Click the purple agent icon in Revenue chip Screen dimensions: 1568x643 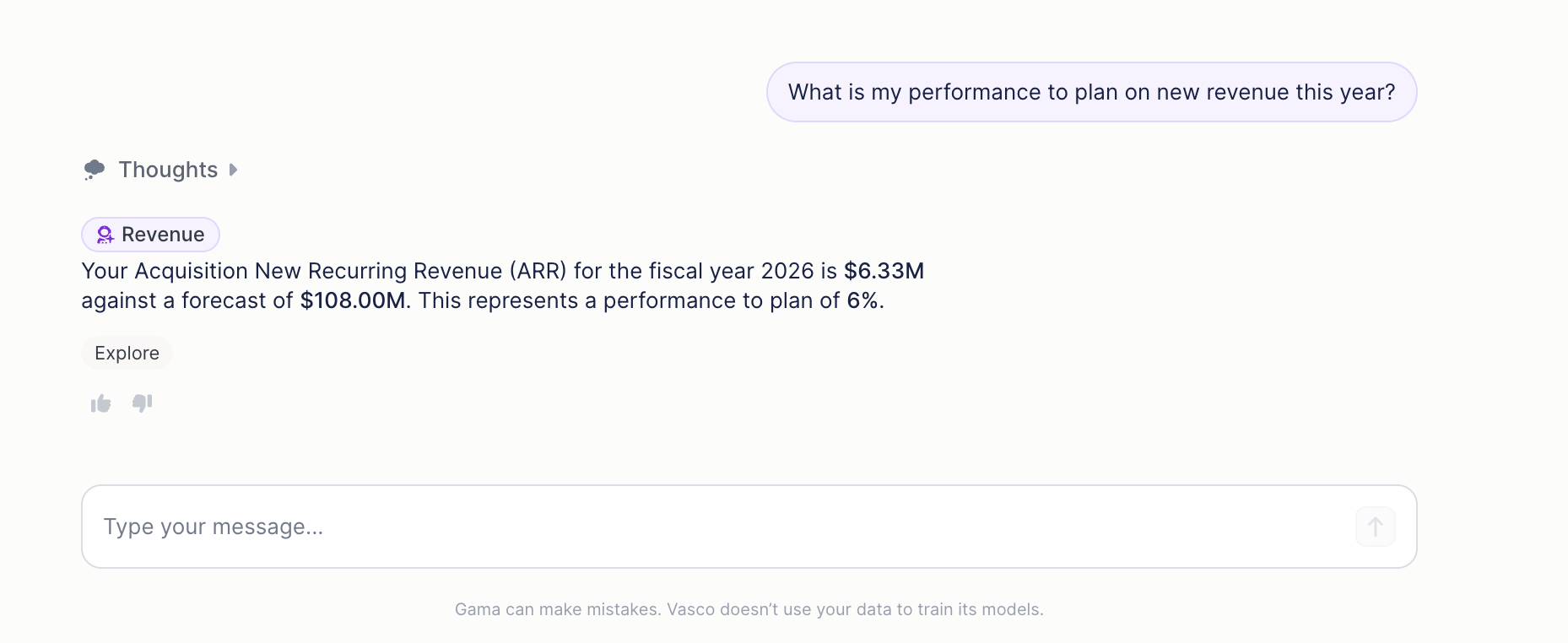[105, 235]
